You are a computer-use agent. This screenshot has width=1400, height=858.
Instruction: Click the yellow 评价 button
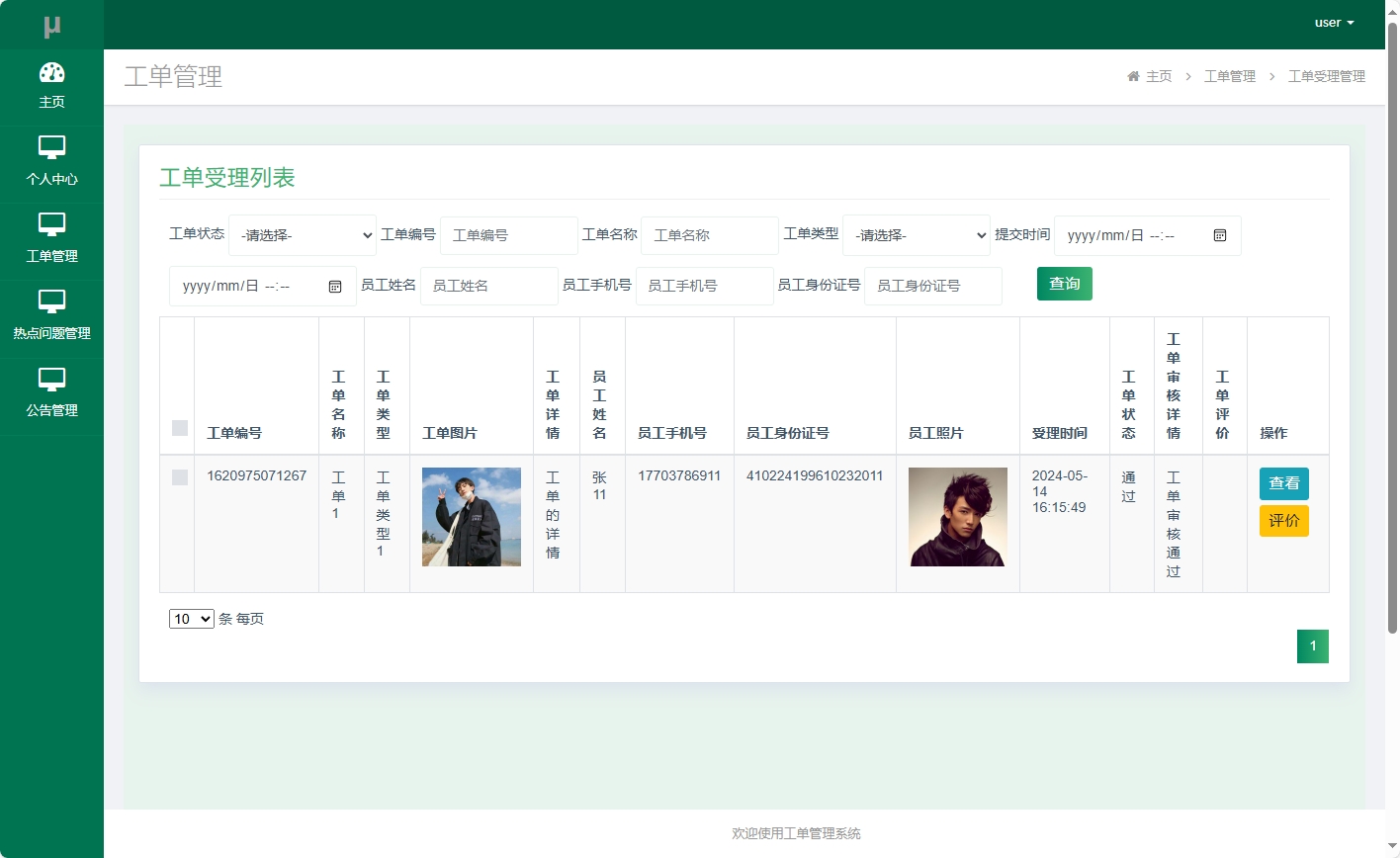[x=1283, y=520]
